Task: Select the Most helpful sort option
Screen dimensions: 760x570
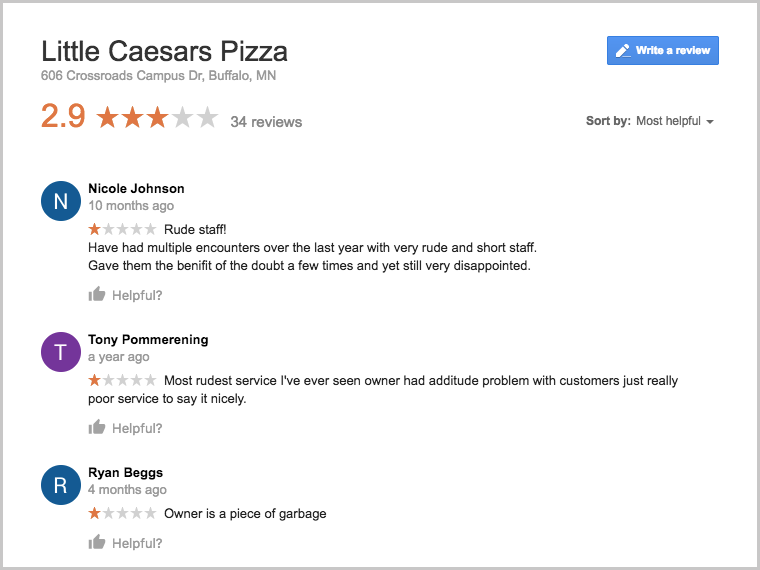Action: coord(668,121)
